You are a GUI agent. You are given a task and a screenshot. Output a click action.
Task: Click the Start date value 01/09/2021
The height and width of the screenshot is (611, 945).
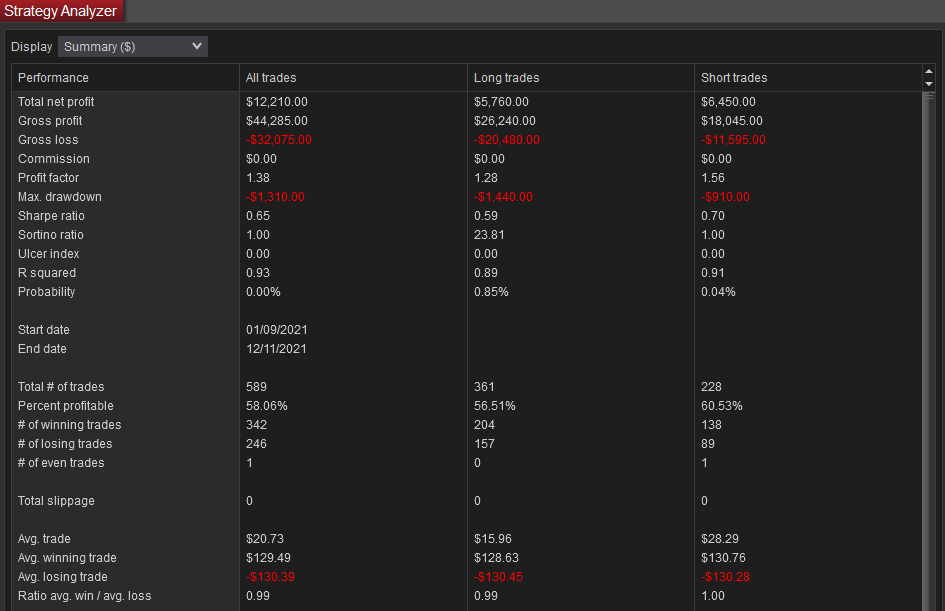(x=276, y=330)
